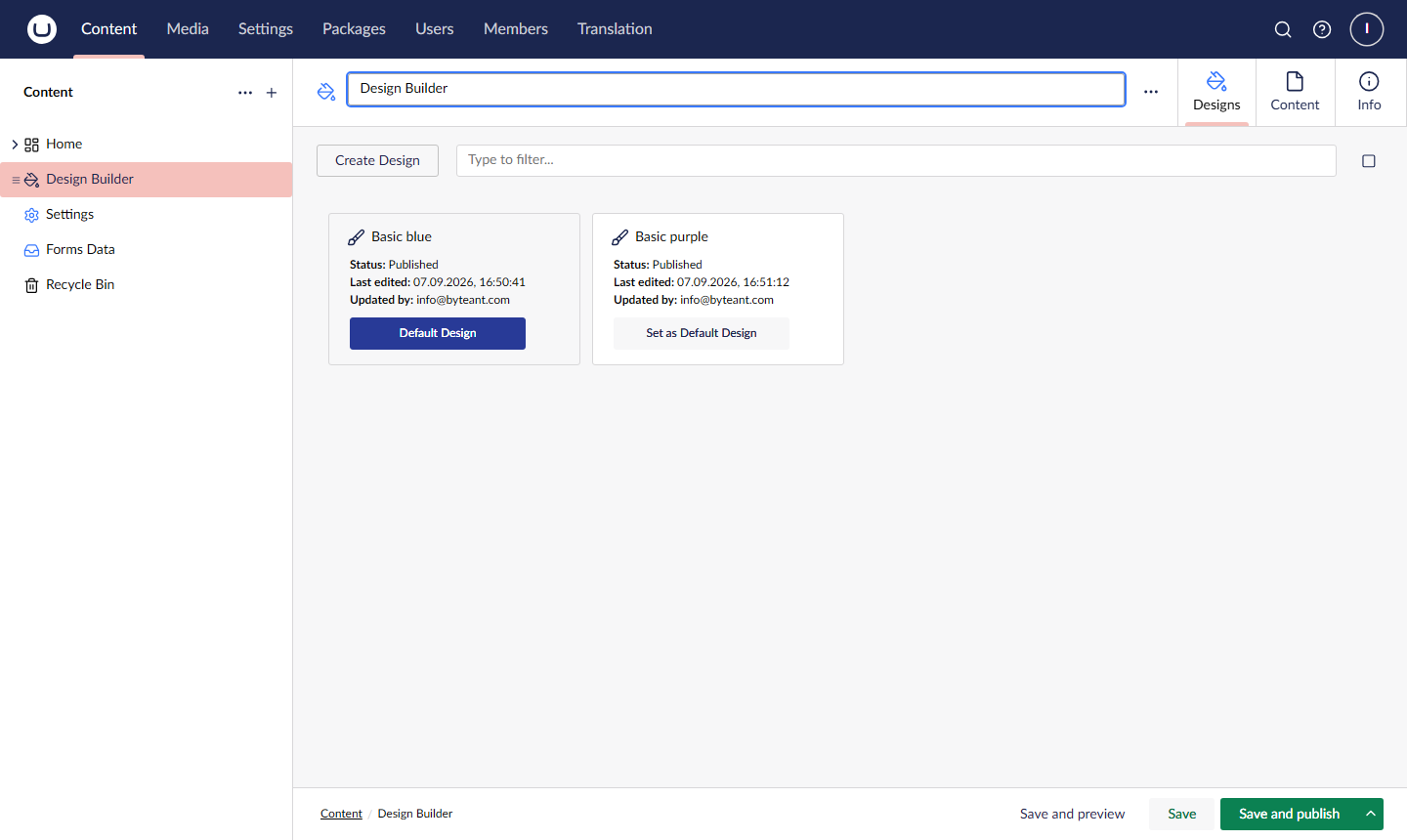
Task: Open the user profile avatar
Action: click(x=1367, y=29)
